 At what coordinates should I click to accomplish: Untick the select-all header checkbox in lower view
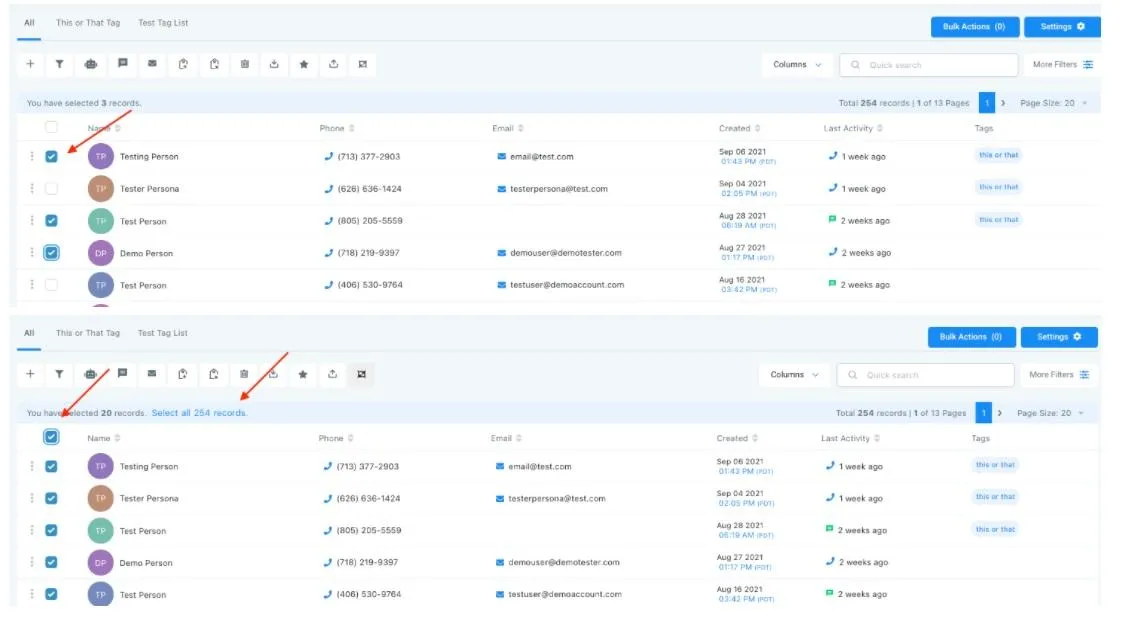[x=51, y=437]
